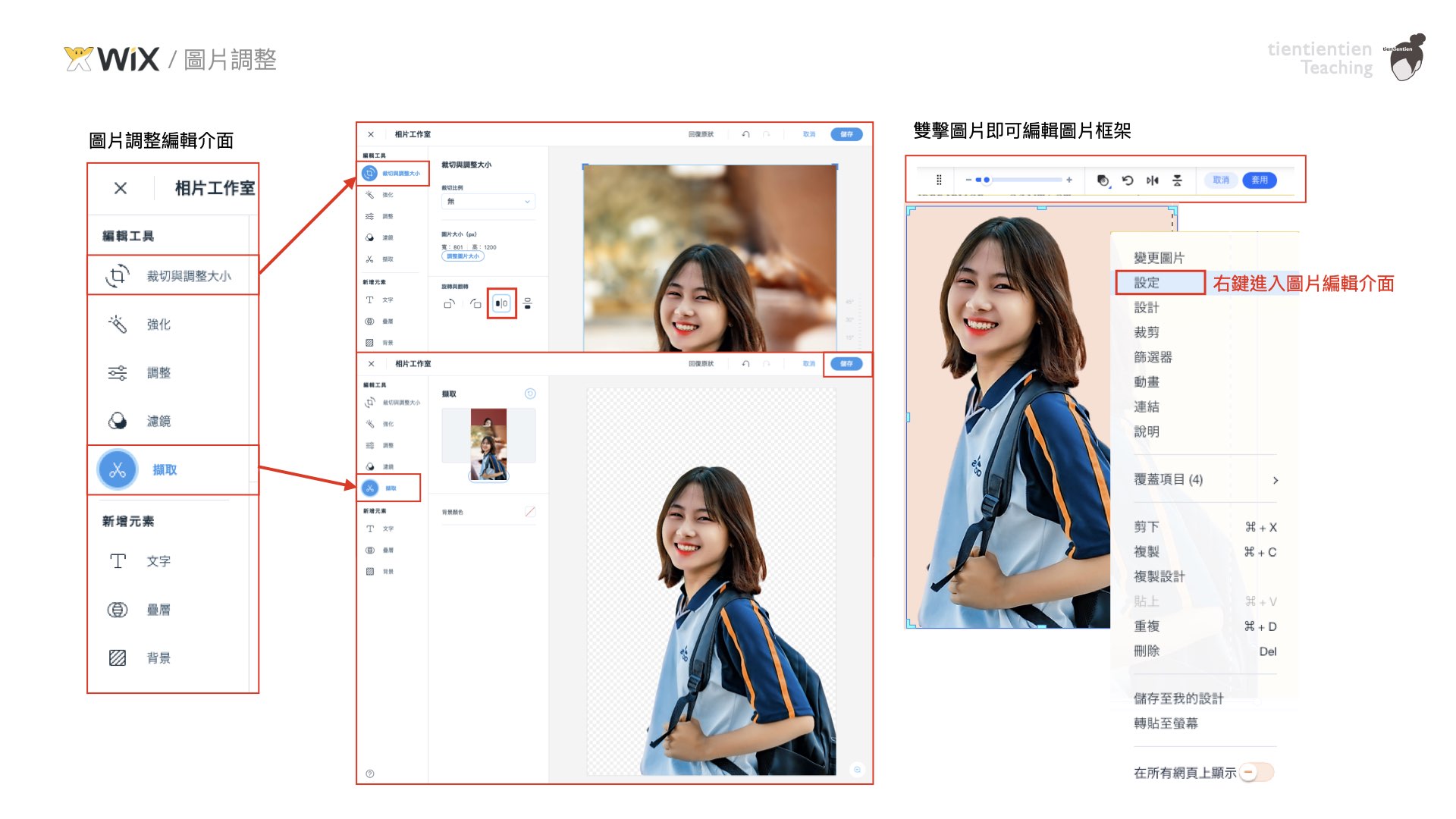
Task: Click the rotate-reset icon in crop toolbar
Action: [1128, 180]
